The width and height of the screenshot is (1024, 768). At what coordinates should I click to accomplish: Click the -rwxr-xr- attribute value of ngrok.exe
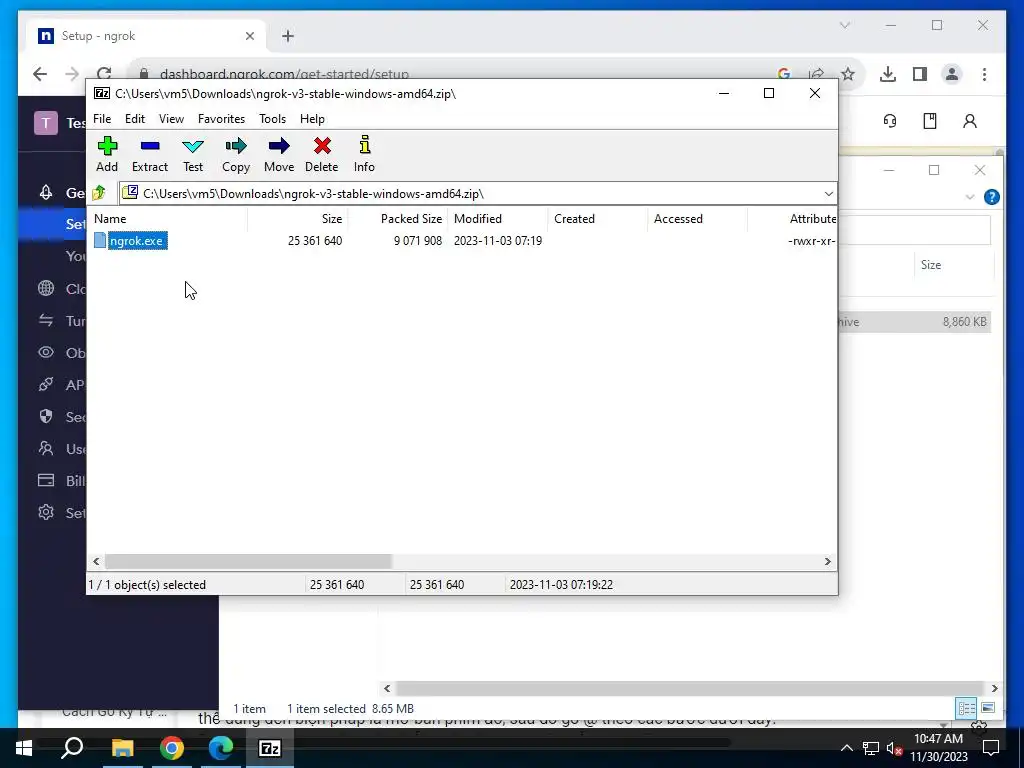pos(811,241)
